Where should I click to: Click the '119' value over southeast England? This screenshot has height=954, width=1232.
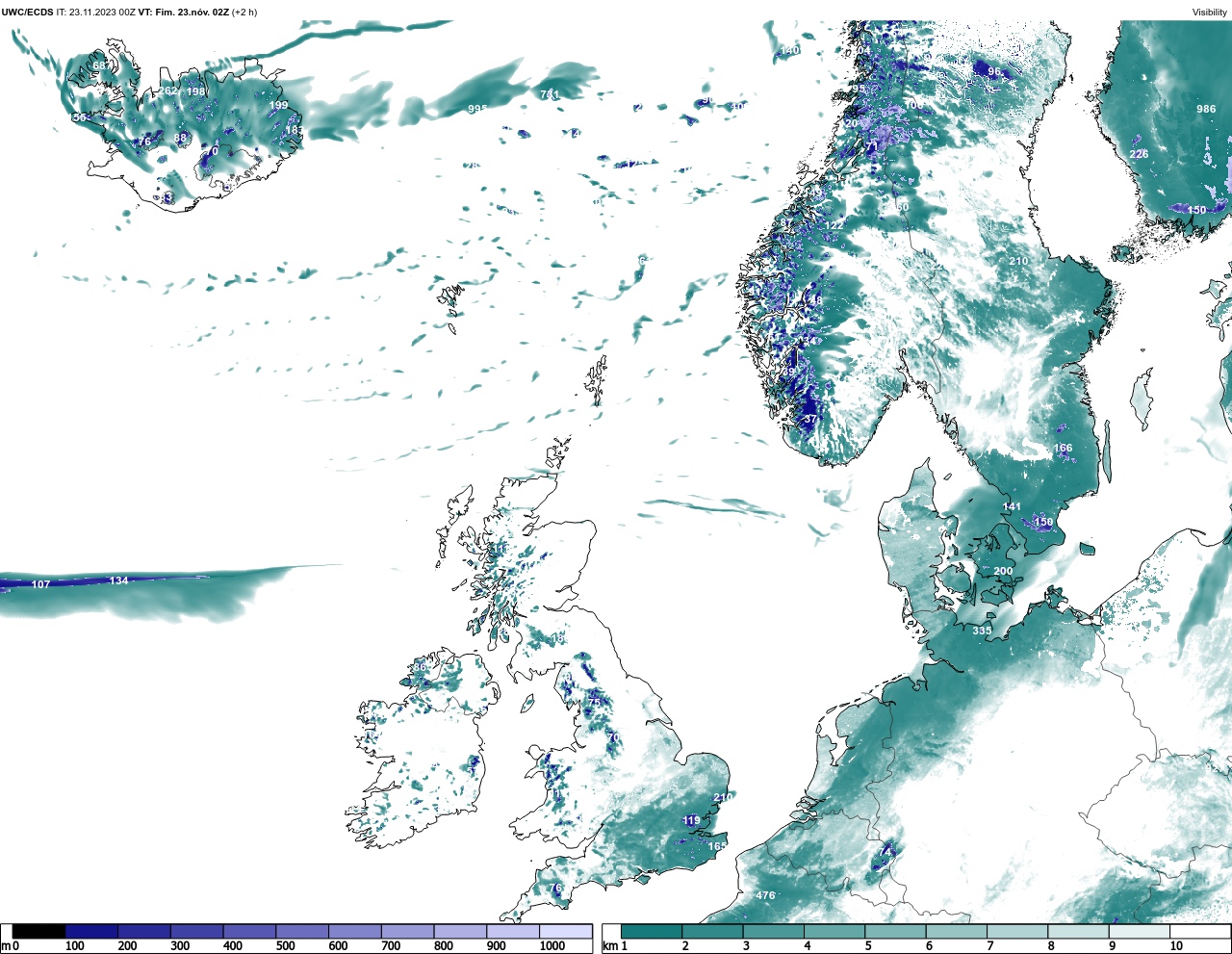(691, 820)
